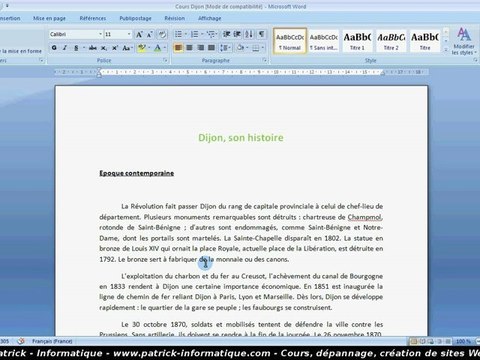Open line spacing options
Image resolution: width=480 pixels, height=360 pixels.
click(x=225, y=48)
